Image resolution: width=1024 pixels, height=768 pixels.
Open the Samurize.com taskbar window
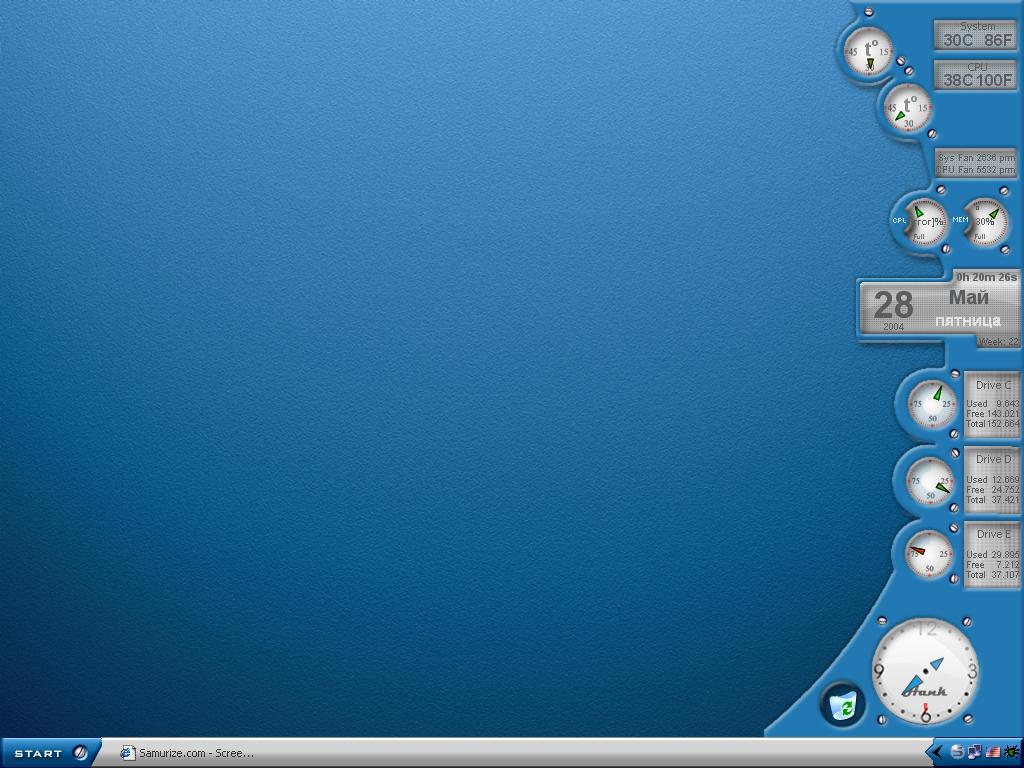pos(187,753)
